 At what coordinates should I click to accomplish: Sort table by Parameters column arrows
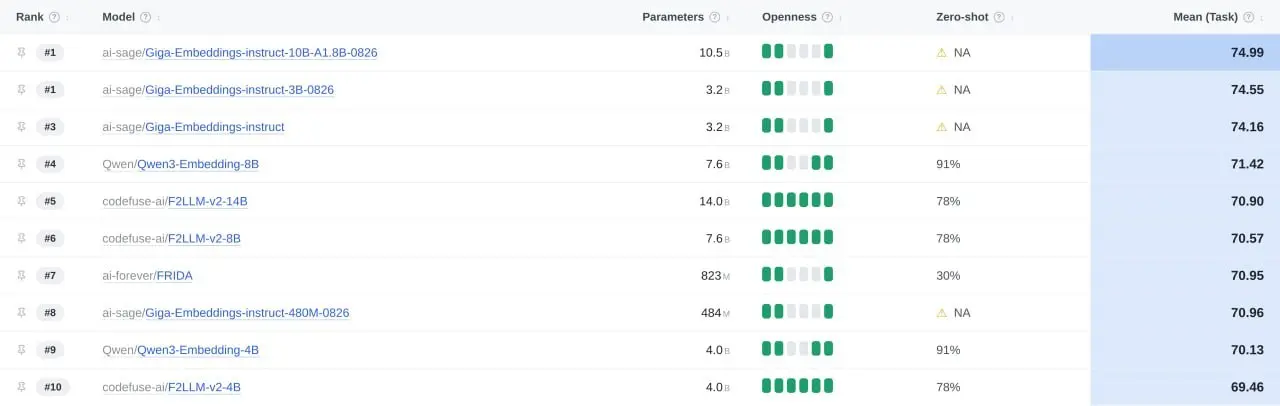[727, 17]
